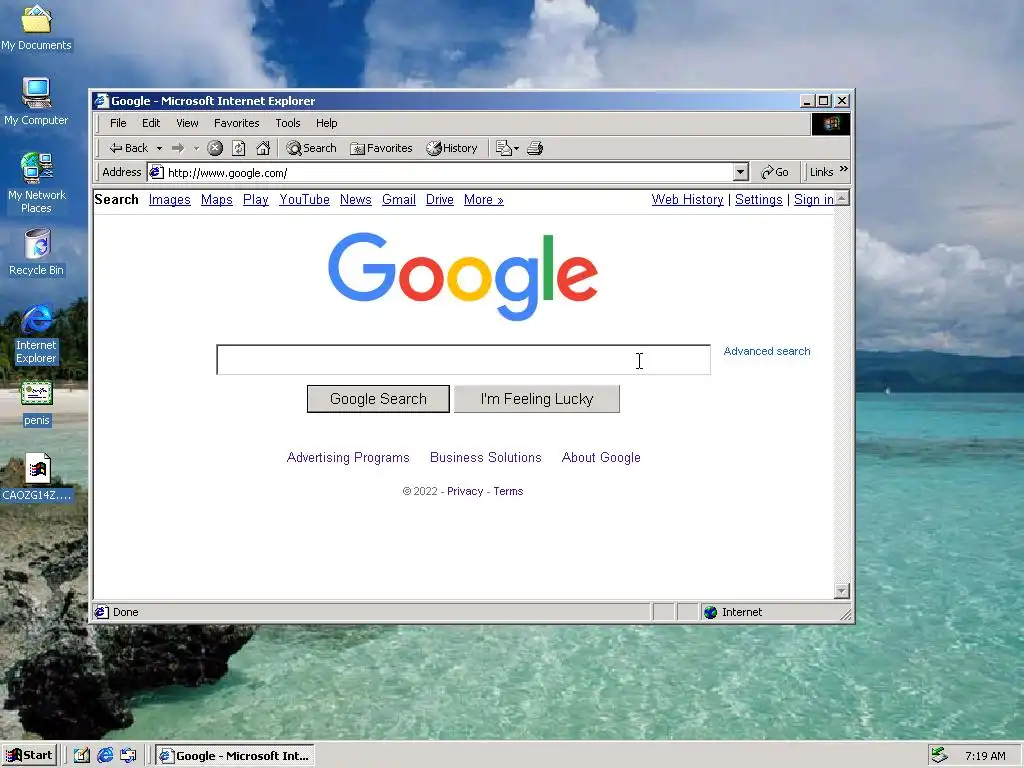This screenshot has height=768, width=1024.
Task: Click the Refresh page icon
Action: tap(239, 148)
